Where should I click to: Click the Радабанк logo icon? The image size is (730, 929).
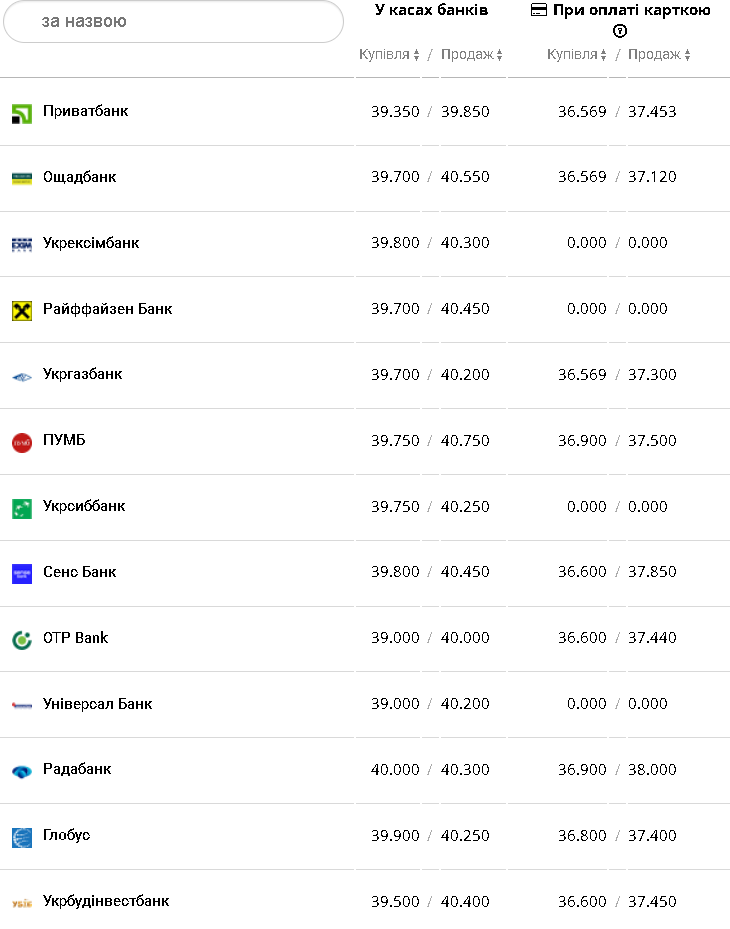22,771
